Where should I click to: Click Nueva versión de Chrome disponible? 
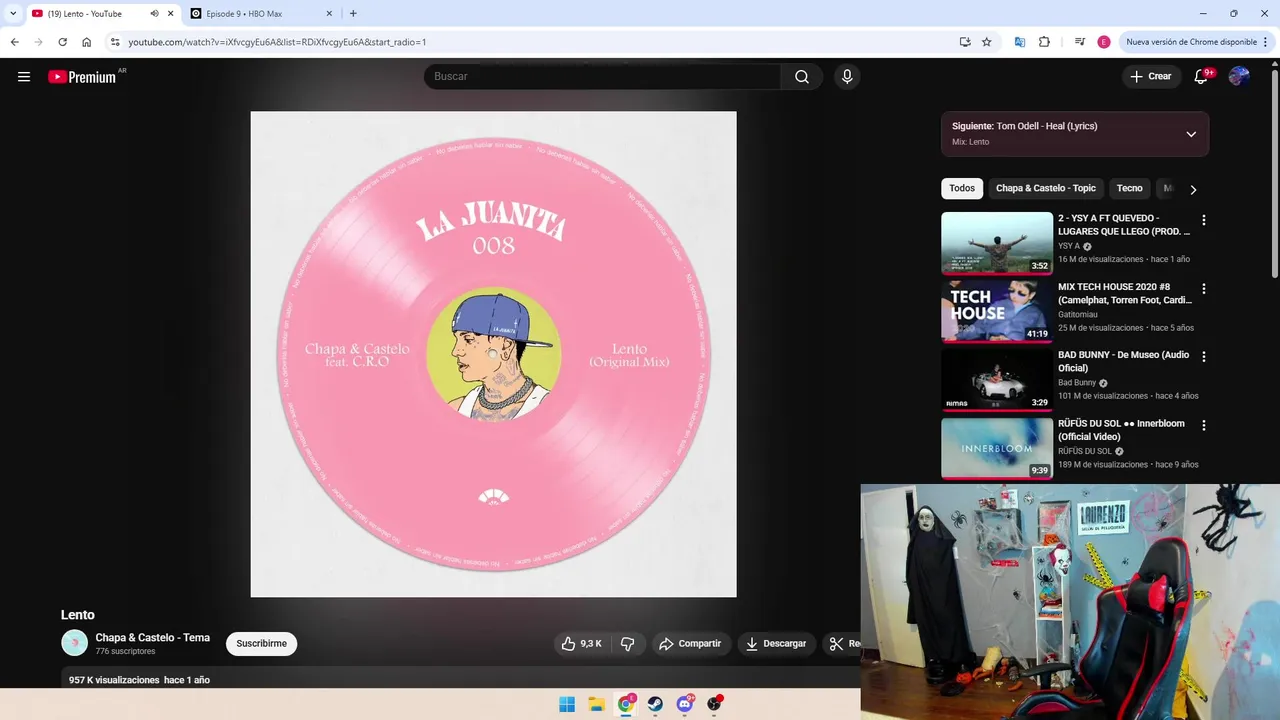(1191, 42)
